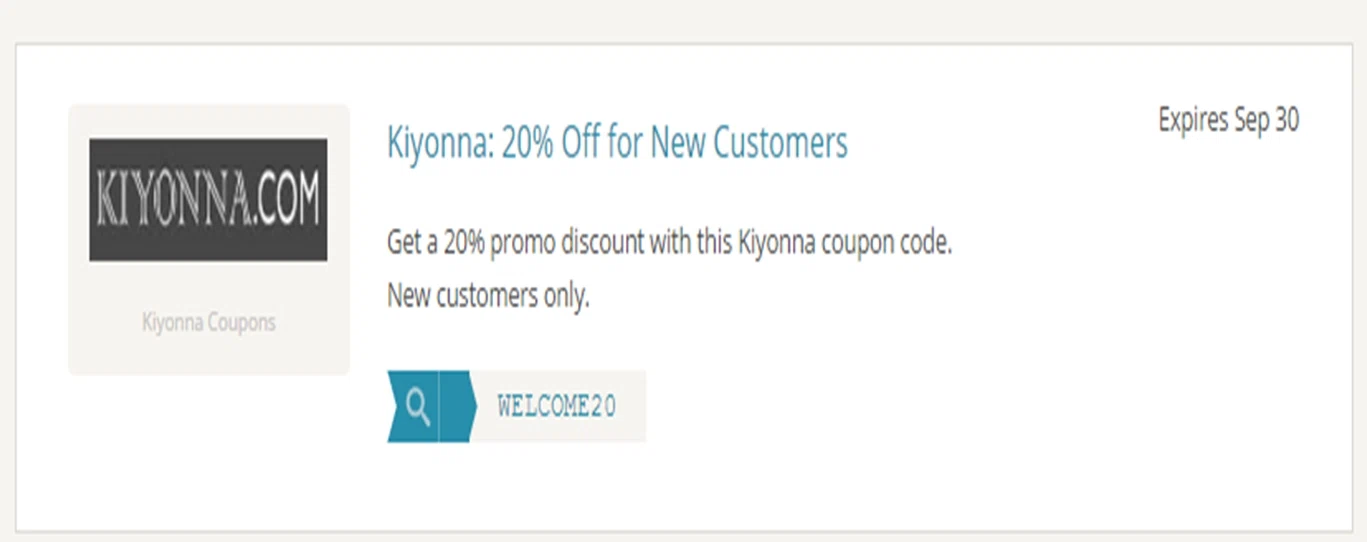The width and height of the screenshot is (1367, 542).
Task: Click the New Customers words in the title
Action: click(x=749, y=143)
